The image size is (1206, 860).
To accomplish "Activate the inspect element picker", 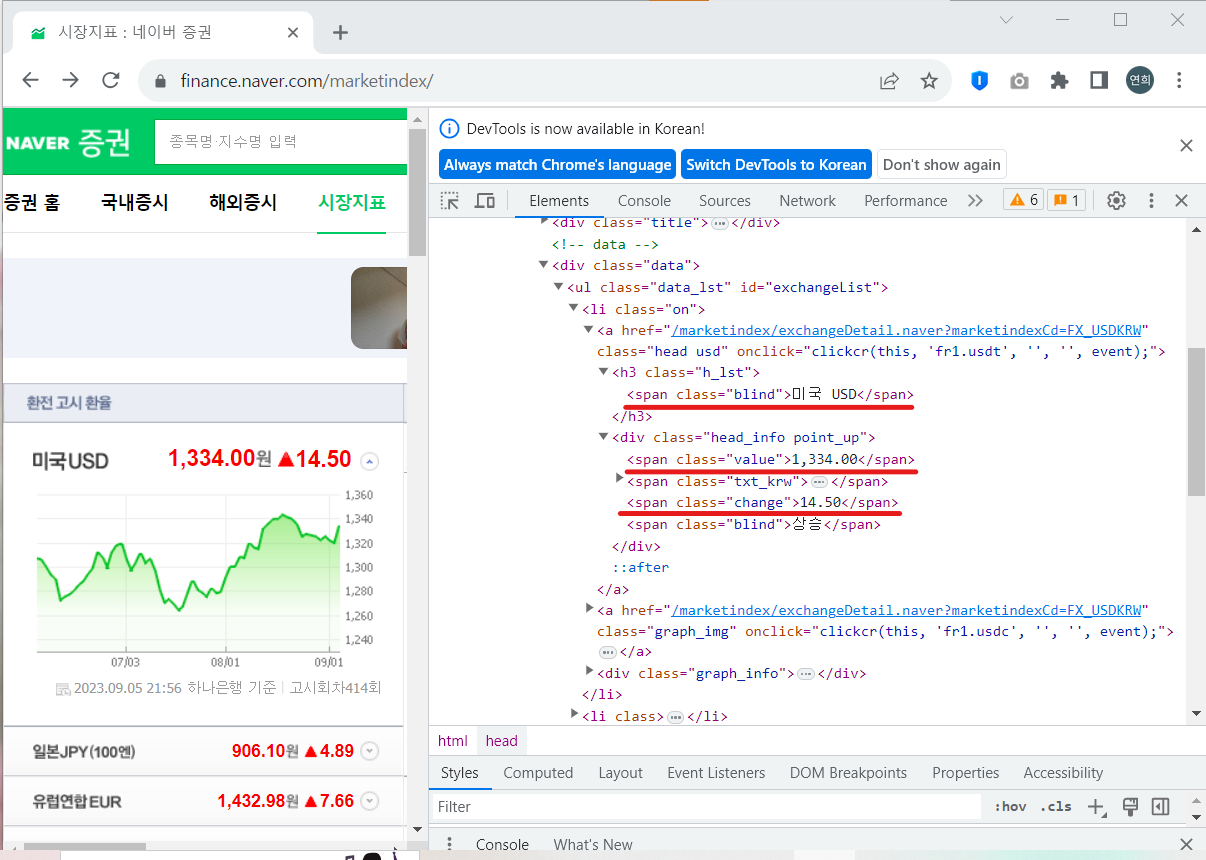I will coord(450,200).
